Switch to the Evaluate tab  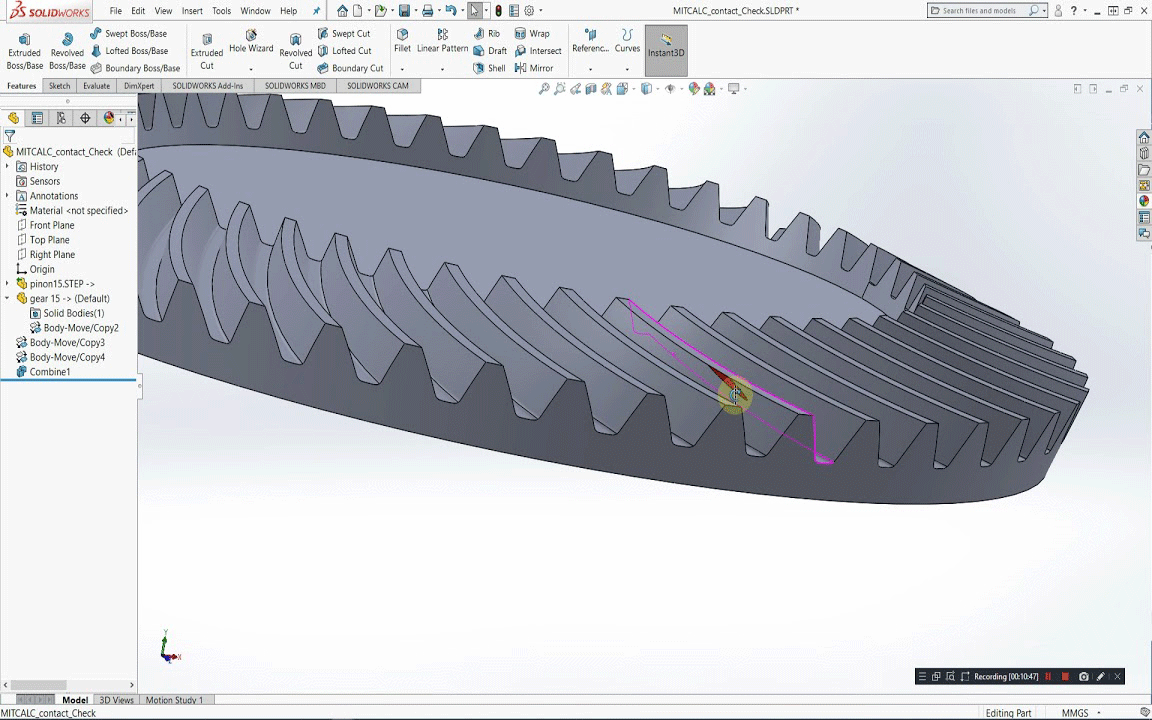(x=96, y=86)
